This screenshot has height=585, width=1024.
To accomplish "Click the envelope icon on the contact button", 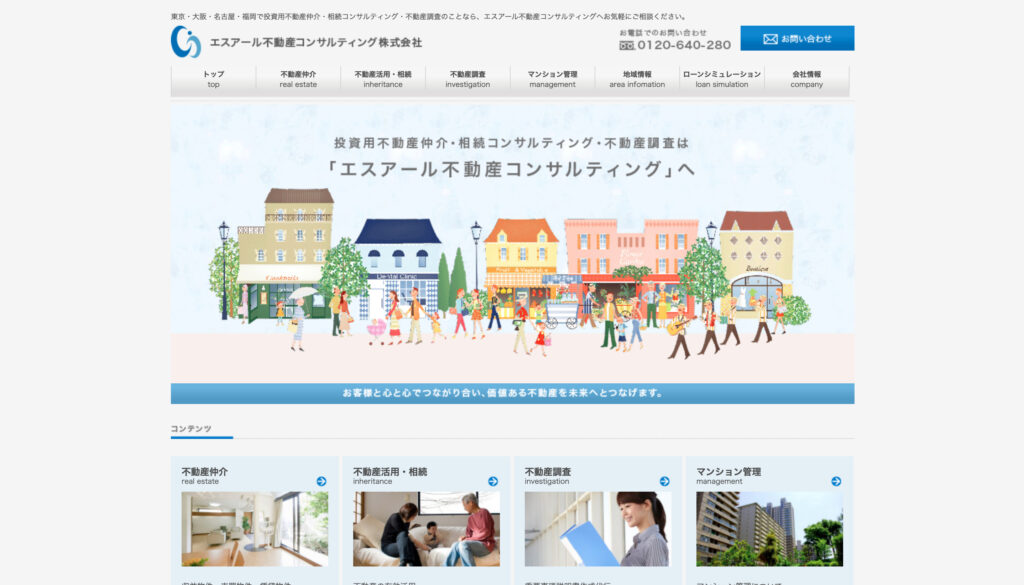I will pos(768,38).
